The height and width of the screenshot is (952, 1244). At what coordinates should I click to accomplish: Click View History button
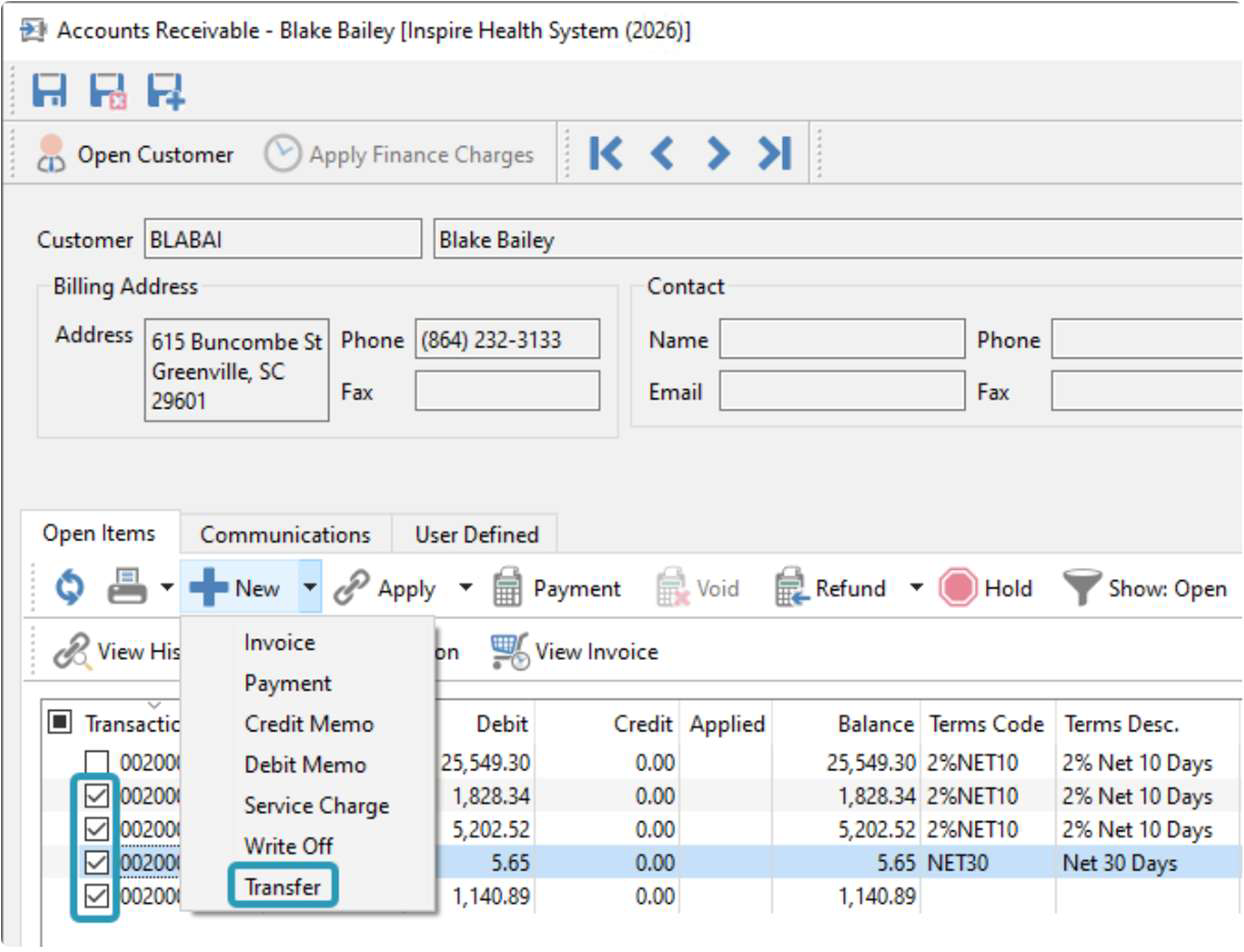pyautogui.click(x=118, y=652)
